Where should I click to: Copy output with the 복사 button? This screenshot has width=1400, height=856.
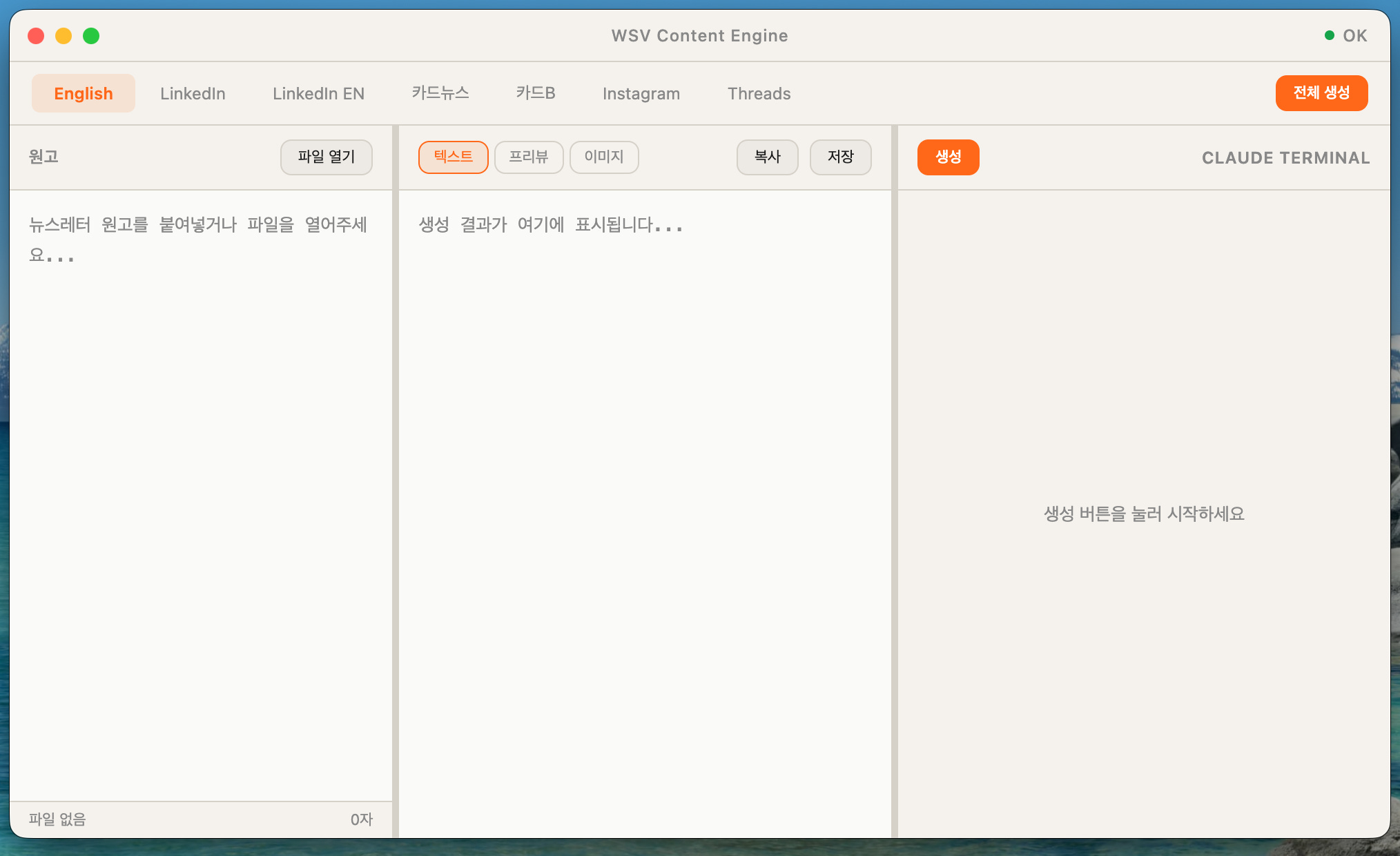click(767, 157)
